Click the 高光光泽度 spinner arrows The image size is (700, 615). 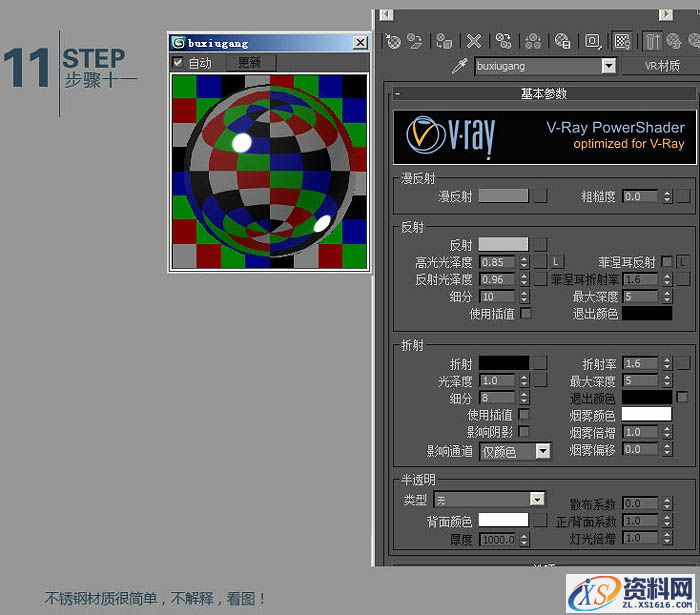pyautogui.click(x=524, y=262)
